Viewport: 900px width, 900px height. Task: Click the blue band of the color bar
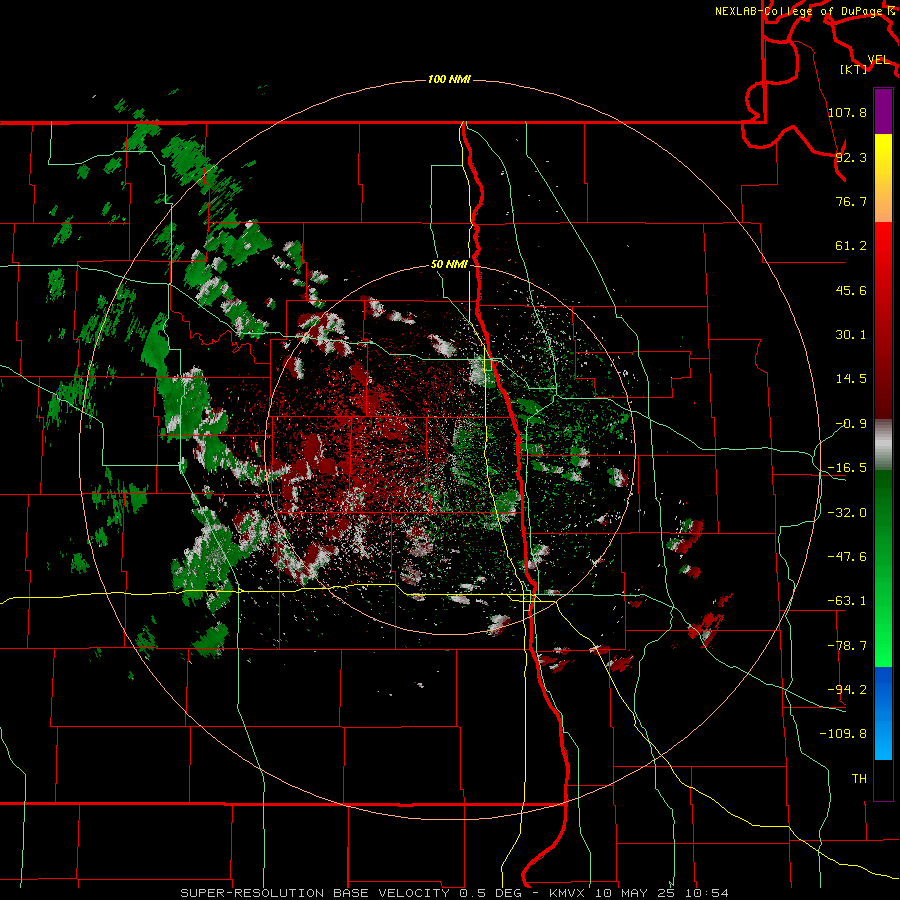point(883,713)
